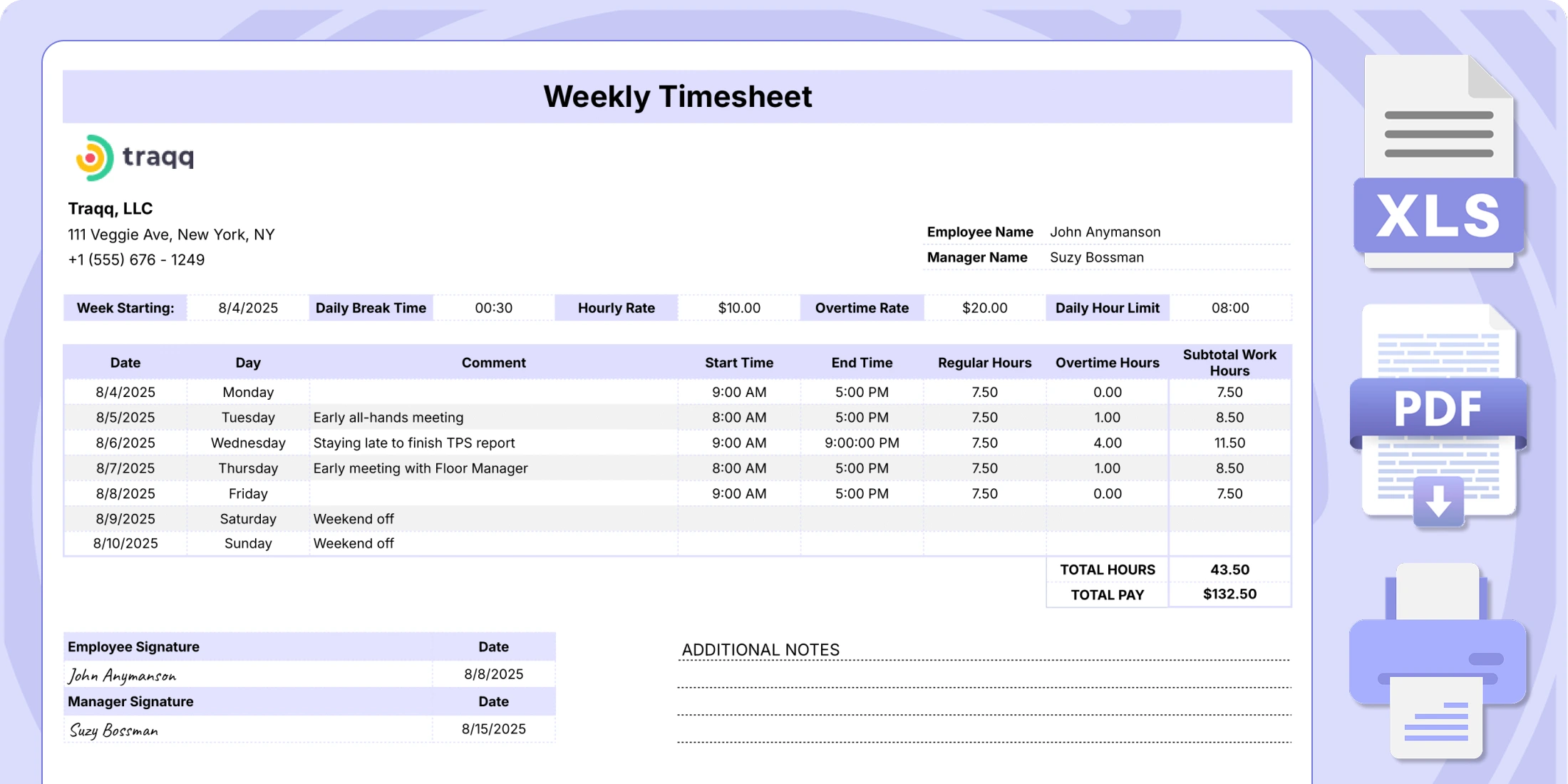Click the phone number +1 (555) 676 - 1249
Screen dimensions: 1568x784
136,259
